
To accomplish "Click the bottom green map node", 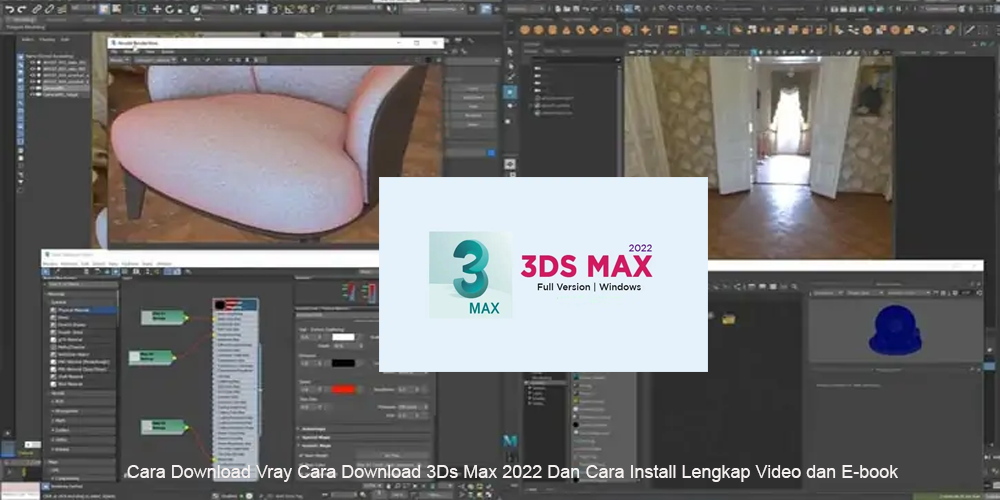I will click(163, 427).
